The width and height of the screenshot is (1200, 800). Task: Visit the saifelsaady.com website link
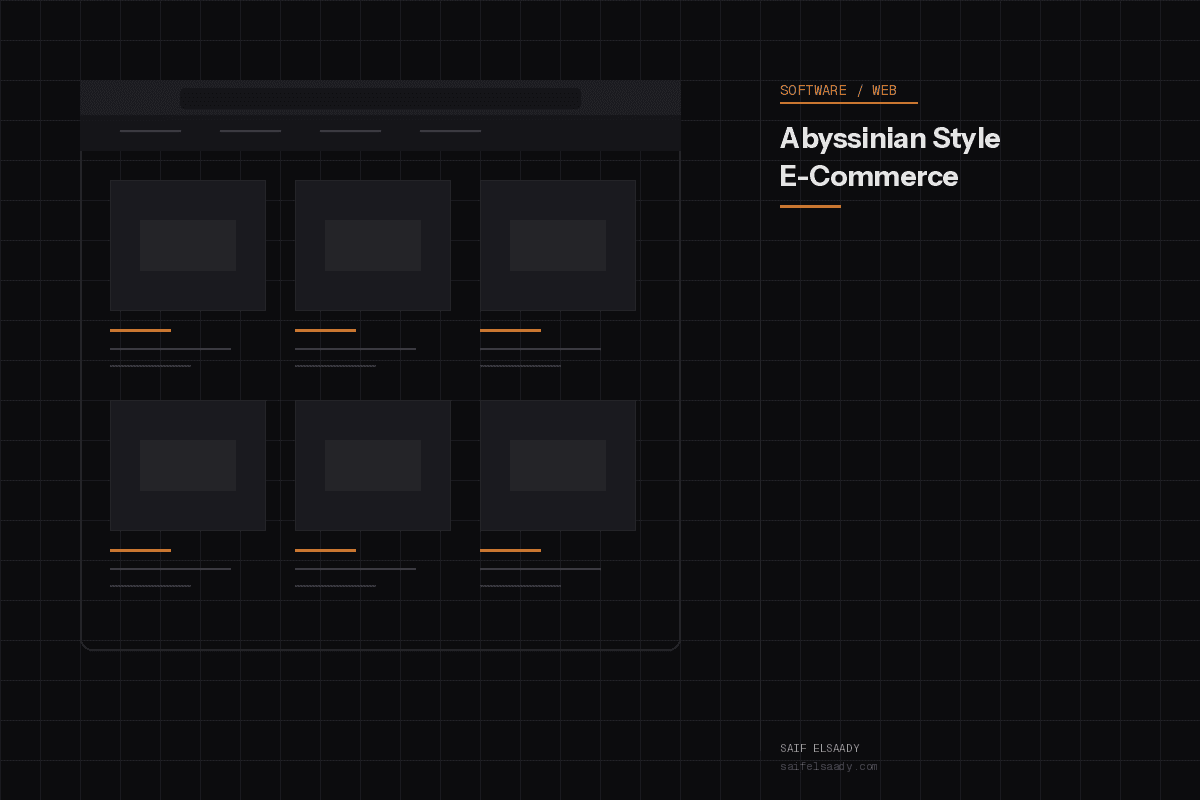coord(829,766)
